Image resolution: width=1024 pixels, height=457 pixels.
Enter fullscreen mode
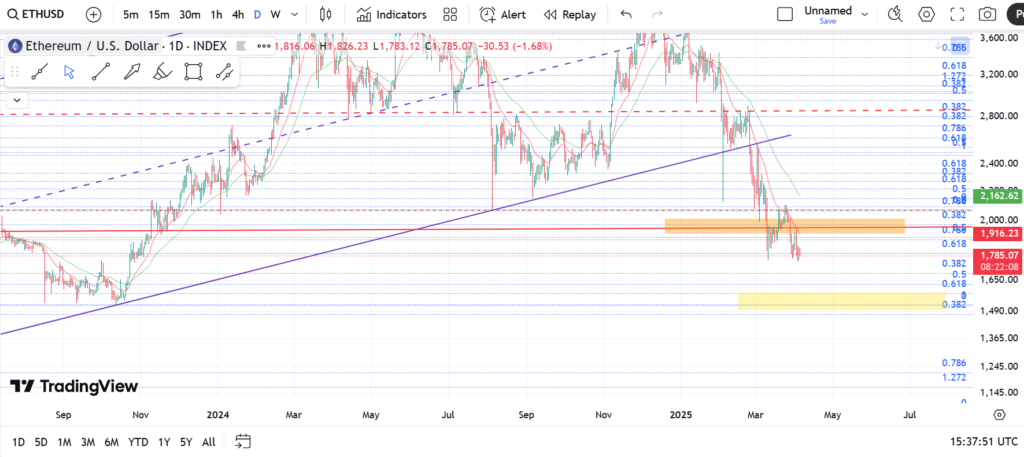(x=957, y=14)
